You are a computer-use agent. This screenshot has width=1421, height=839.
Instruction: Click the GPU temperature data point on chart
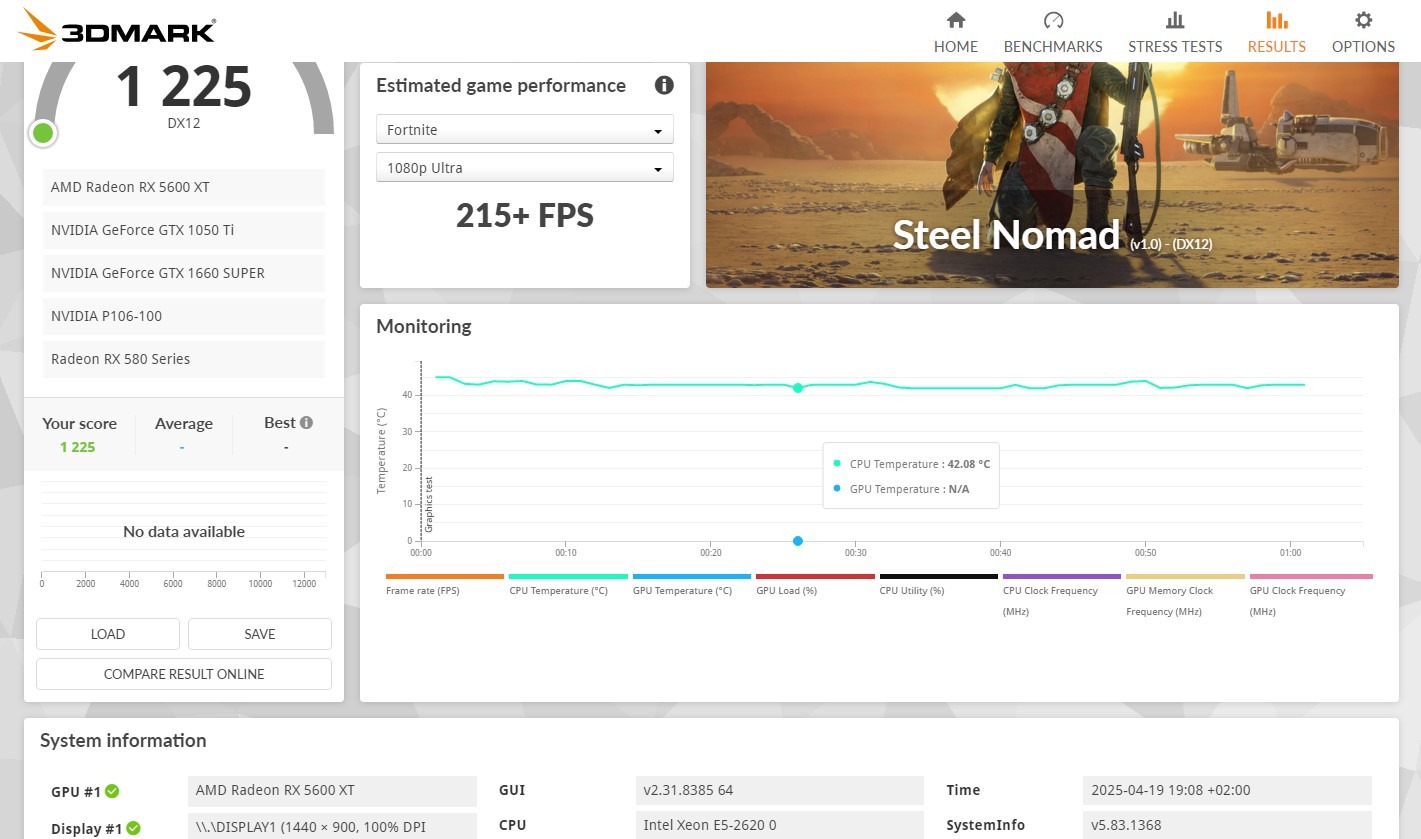click(798, 541)
